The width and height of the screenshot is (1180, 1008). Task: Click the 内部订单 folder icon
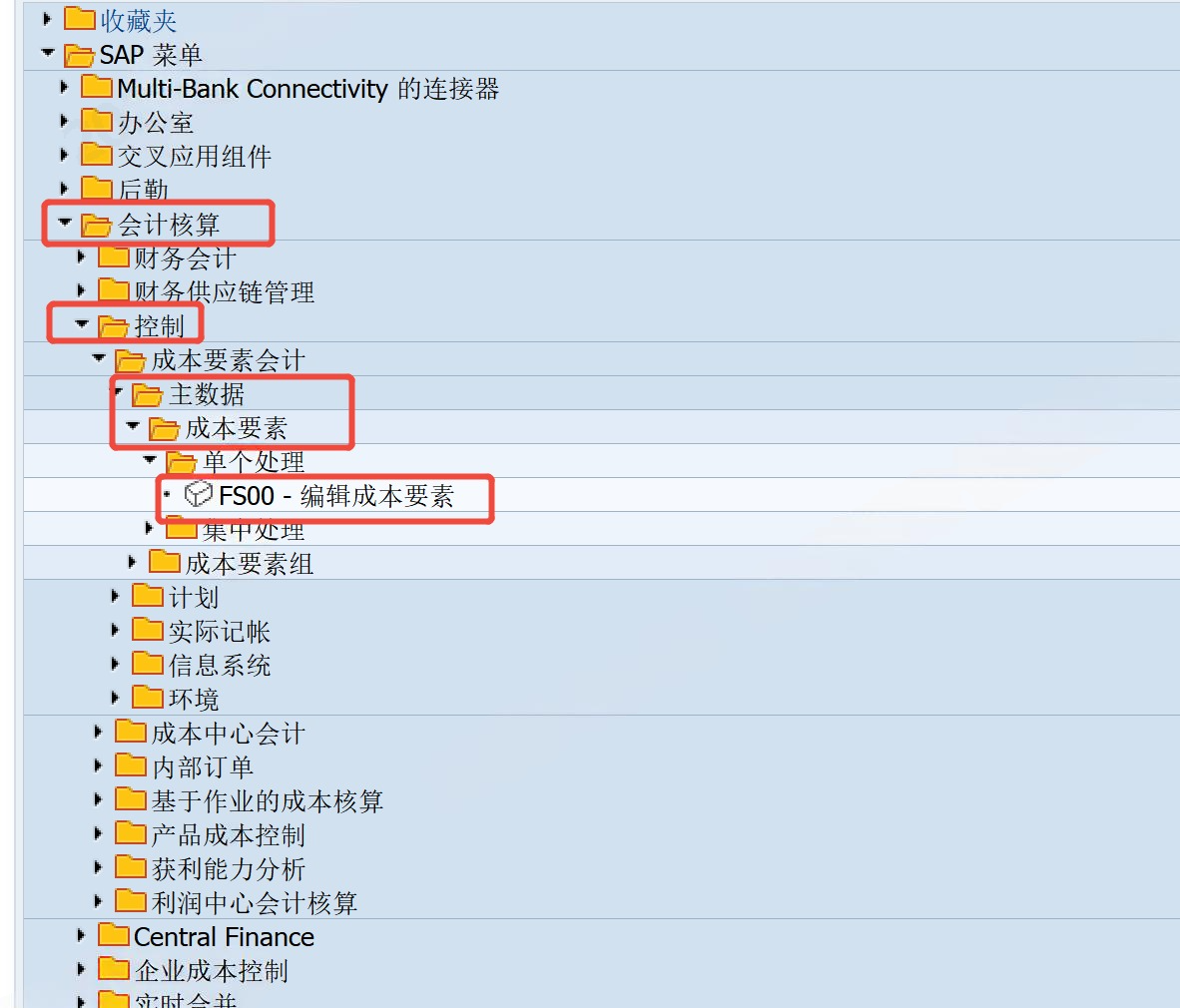coord(131,765)
